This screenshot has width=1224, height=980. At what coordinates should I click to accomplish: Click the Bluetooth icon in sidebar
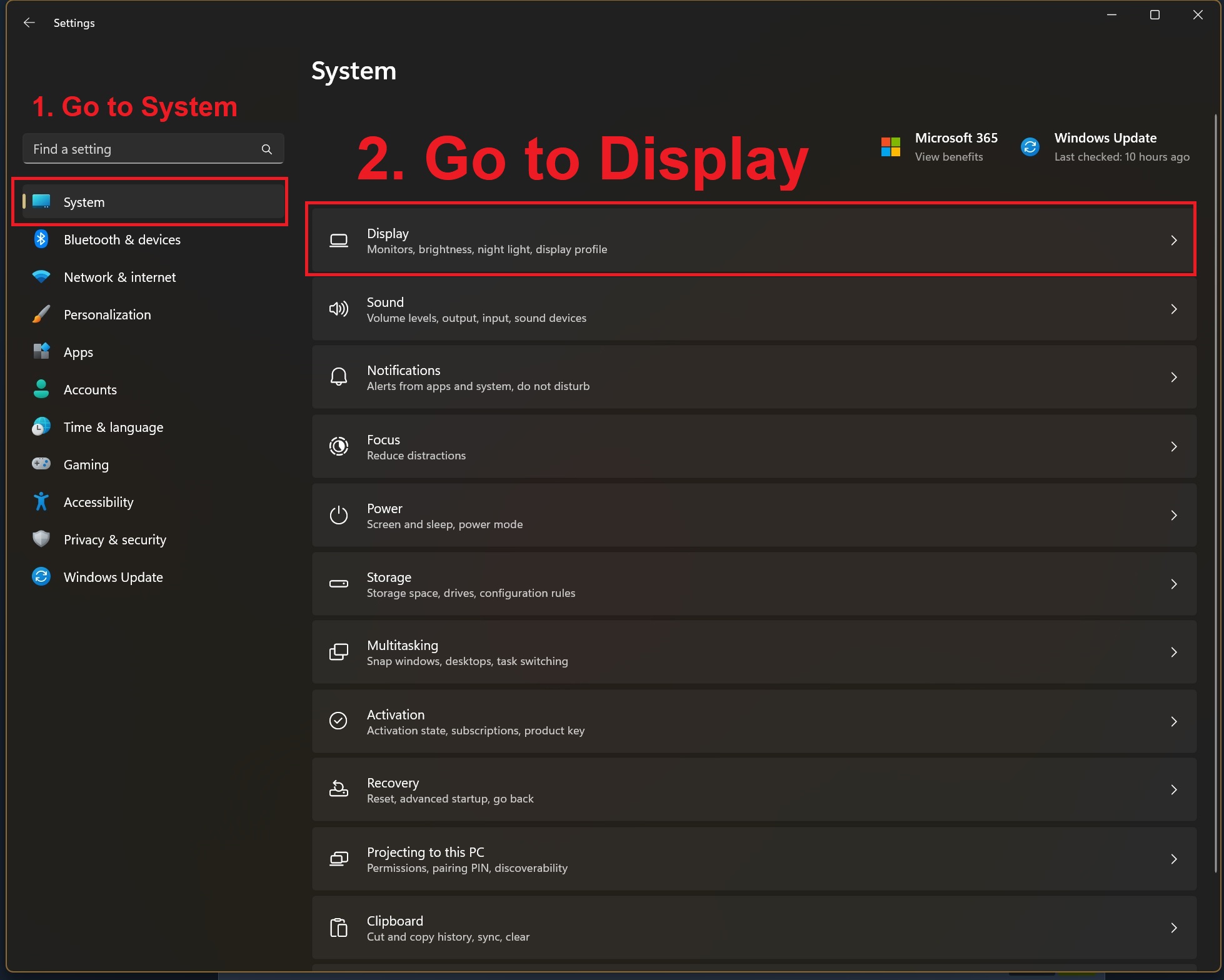click(41, 239)
